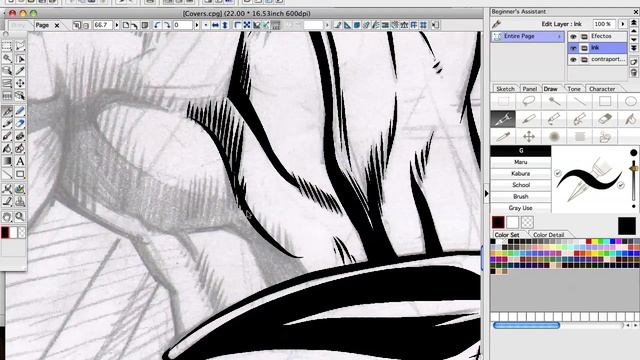The height and width of the screenshot is (360, 640).
Task: Switch to the Sketch tab
Action: [x=505, y=89]
